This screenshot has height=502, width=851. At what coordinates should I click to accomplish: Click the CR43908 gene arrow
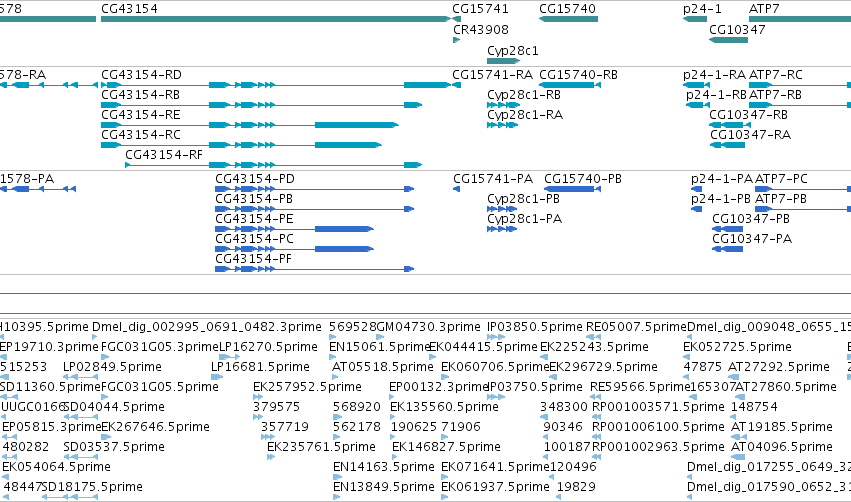click(456, 40)
